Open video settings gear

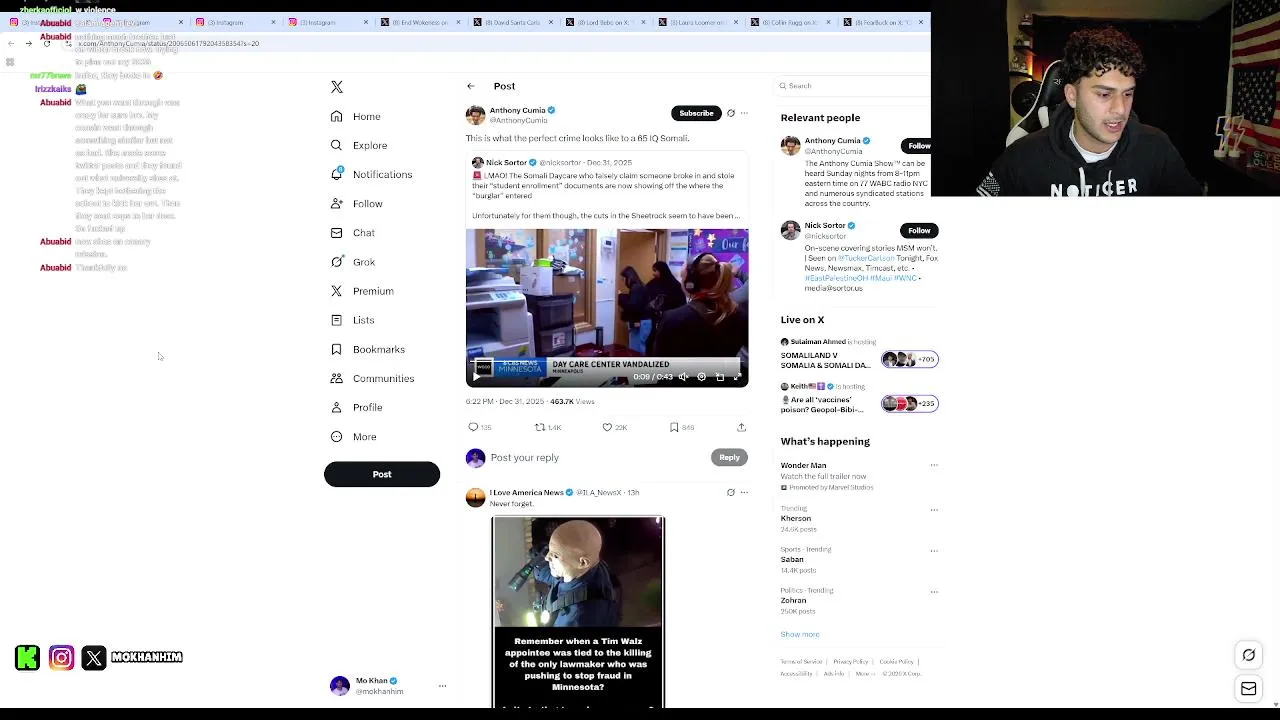point(701,377)
